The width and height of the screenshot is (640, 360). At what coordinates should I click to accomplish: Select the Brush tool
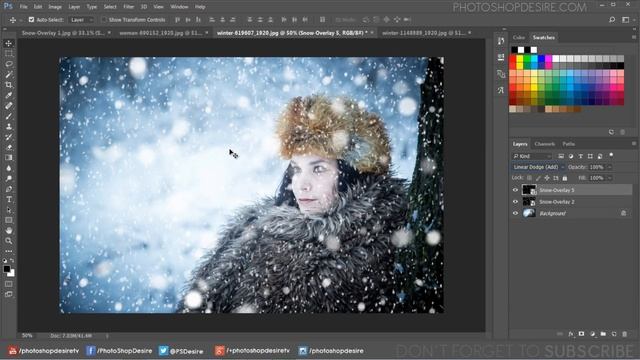[9, 116]
